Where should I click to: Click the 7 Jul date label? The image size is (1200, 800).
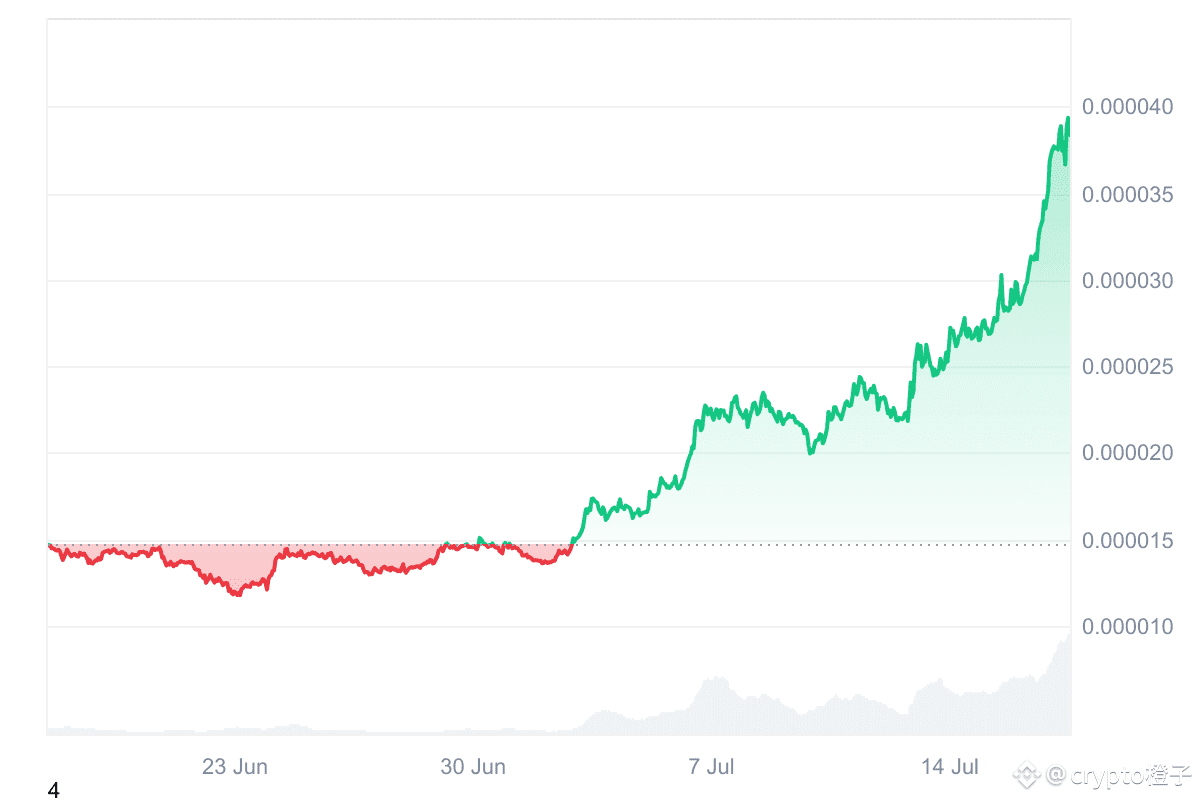[x=711, y=767]
